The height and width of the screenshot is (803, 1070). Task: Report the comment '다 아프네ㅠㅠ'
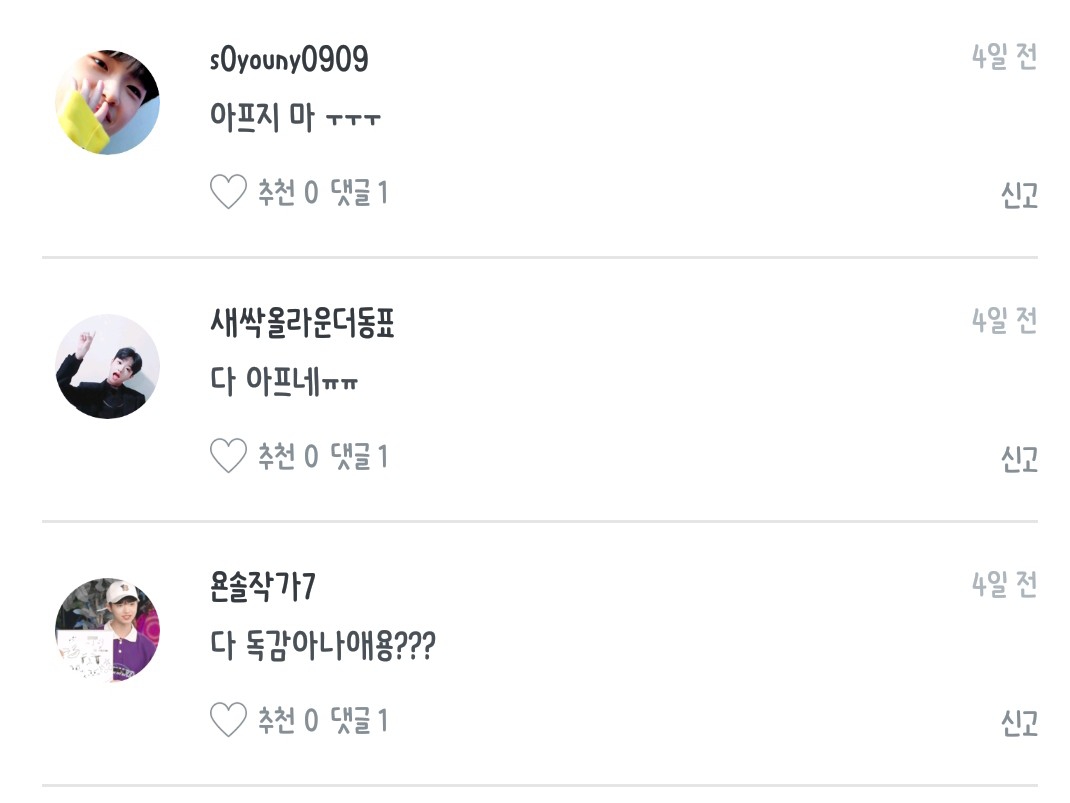pyautogui.click(x=1019, y=459)
